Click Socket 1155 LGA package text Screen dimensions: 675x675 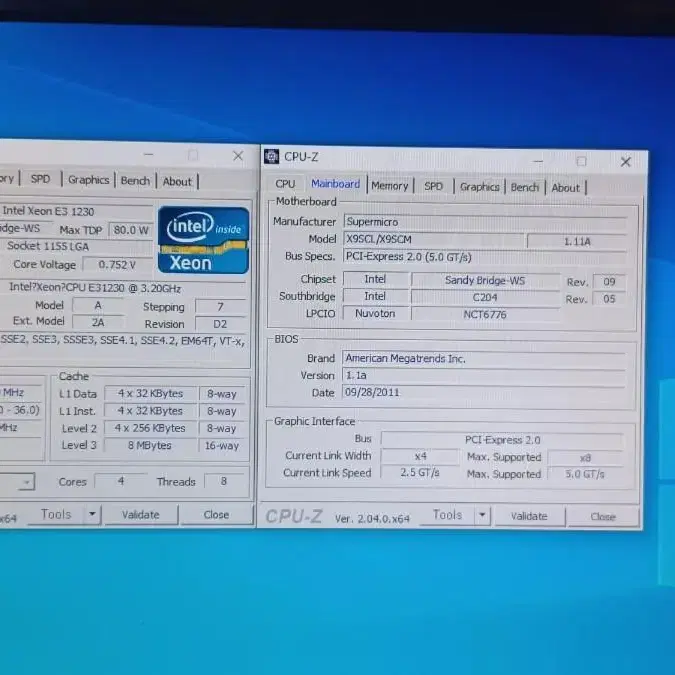[48, 246]
